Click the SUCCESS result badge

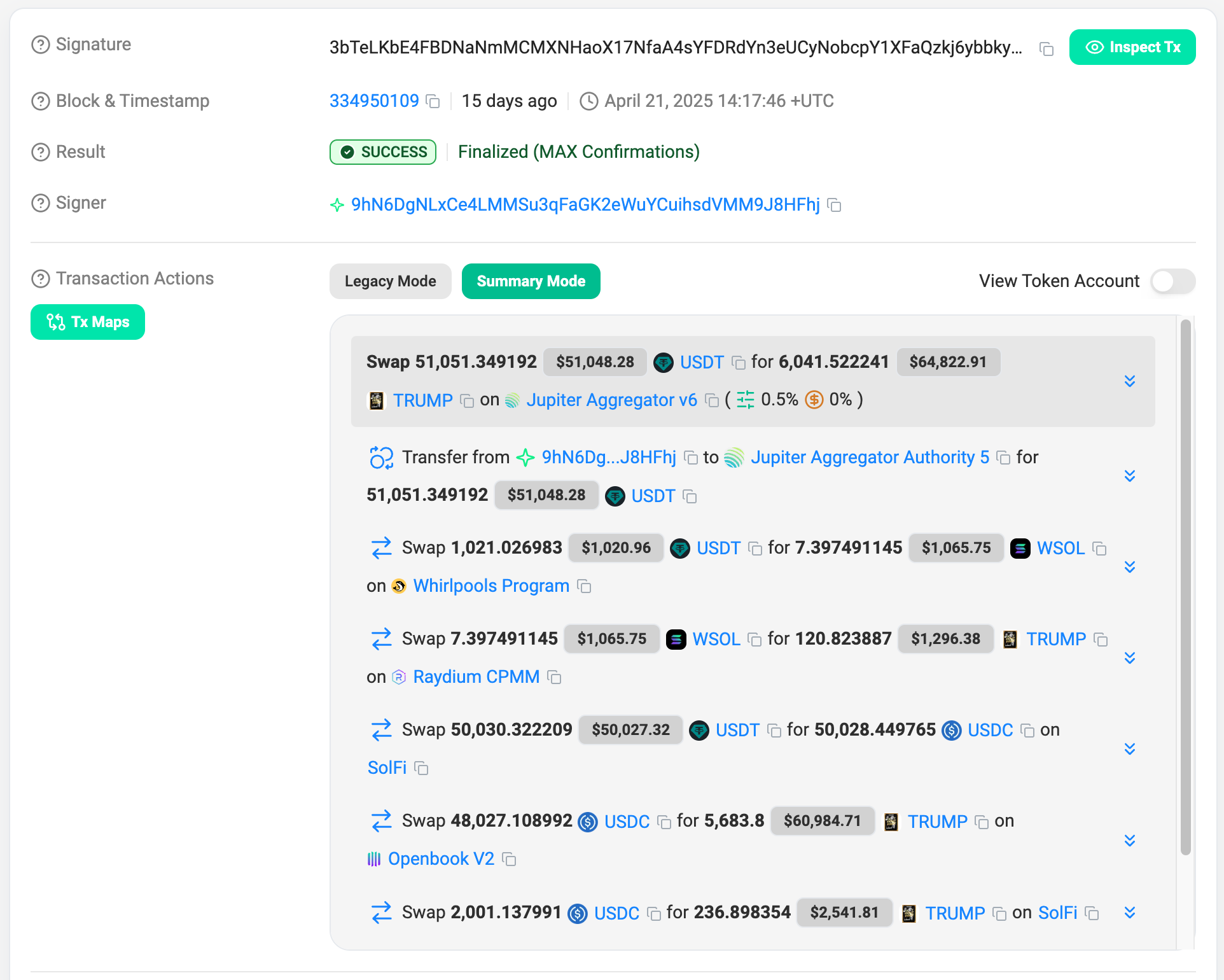(383, 152)
